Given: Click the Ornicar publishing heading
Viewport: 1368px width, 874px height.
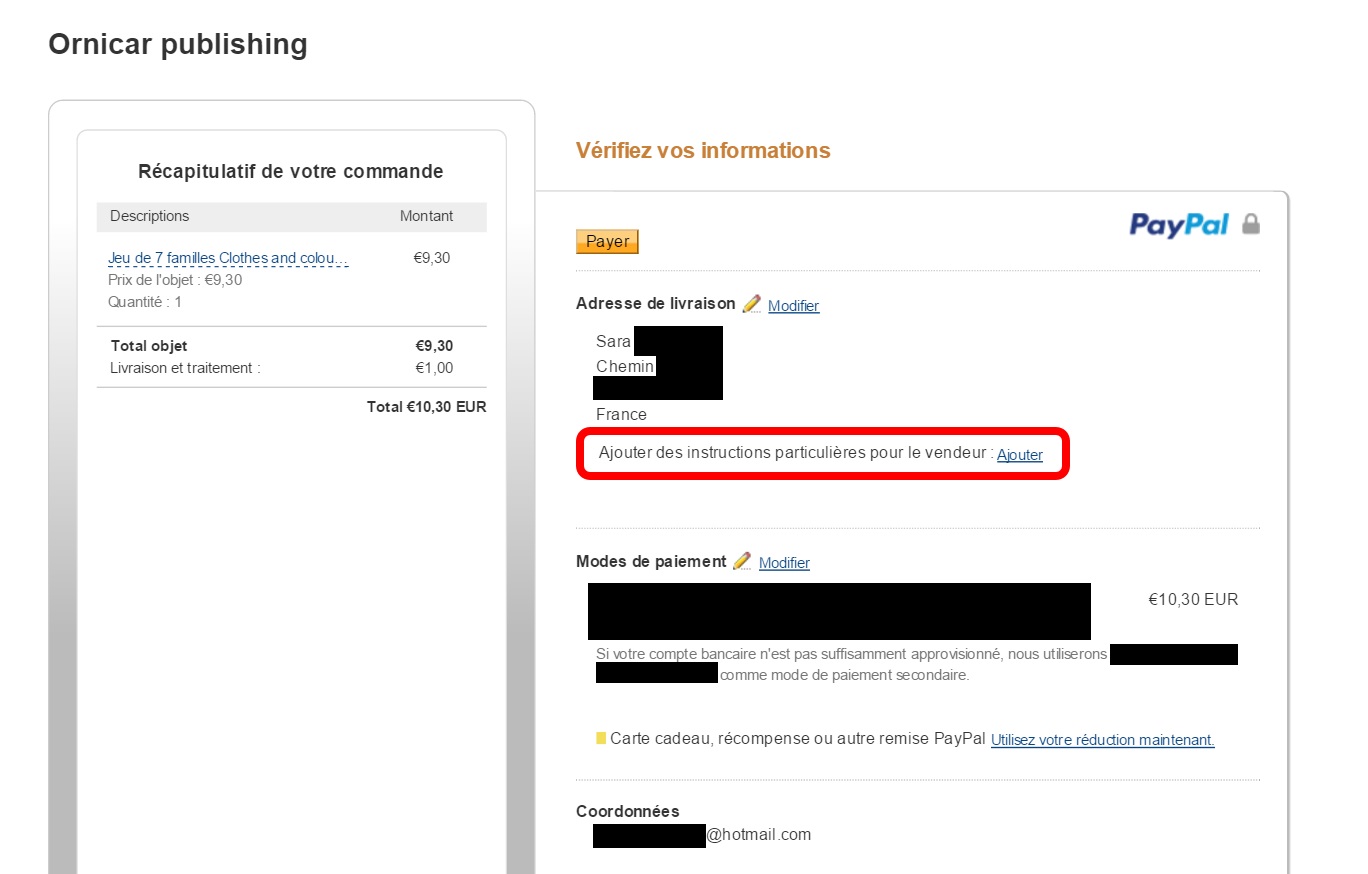Looking at the screenshot, I should point(178,44).
